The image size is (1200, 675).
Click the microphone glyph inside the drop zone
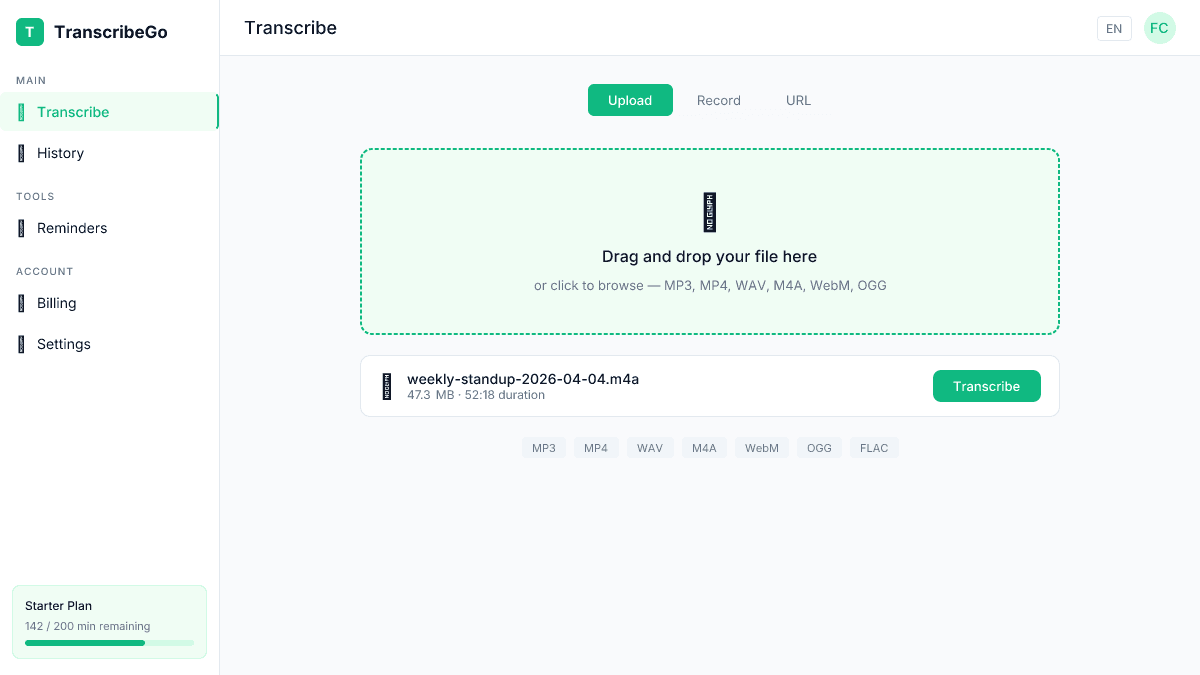point(710,212)
